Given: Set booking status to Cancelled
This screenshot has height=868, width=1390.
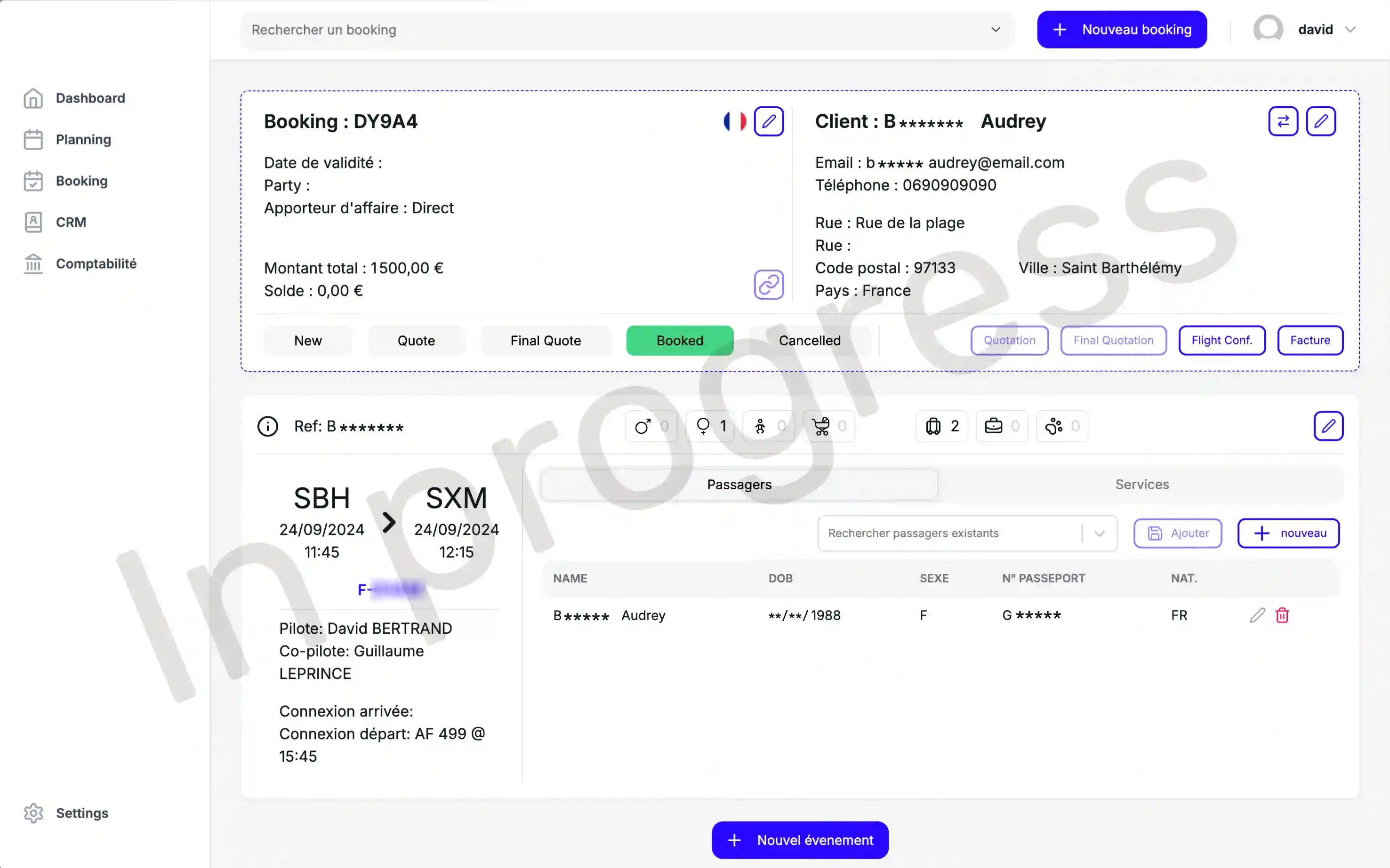Looking at the screenshot, I should (809, 341).
